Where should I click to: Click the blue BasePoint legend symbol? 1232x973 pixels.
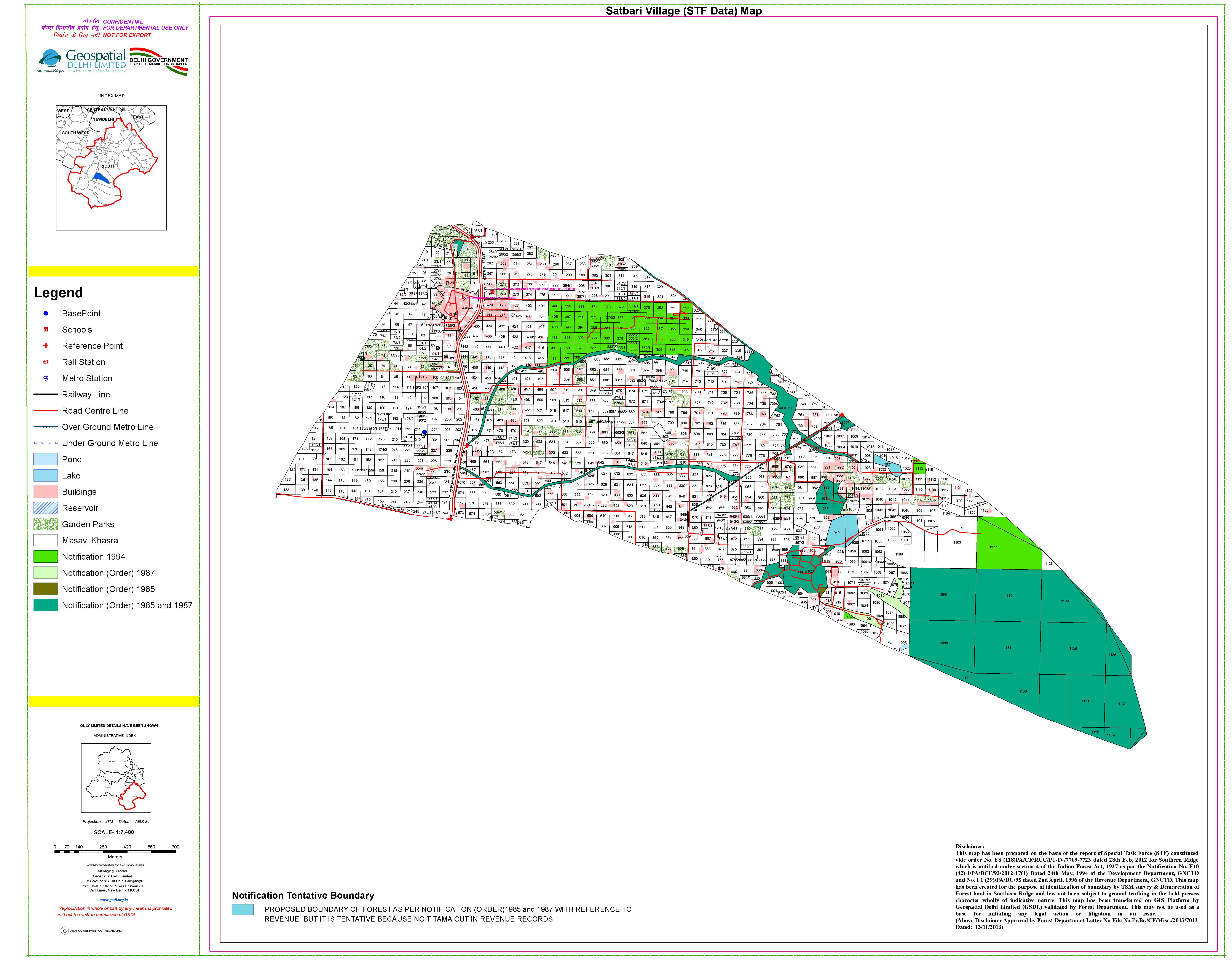point(46,313)
